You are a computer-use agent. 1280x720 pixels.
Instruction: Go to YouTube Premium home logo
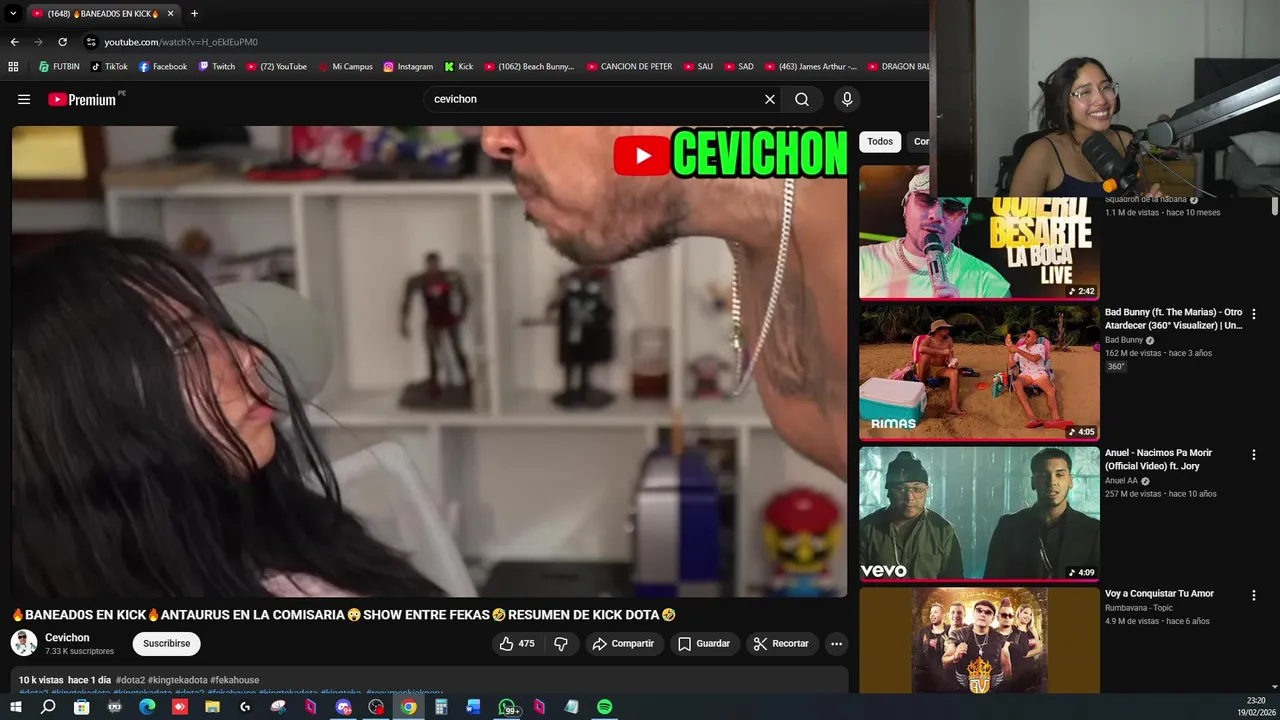point(82,99)
